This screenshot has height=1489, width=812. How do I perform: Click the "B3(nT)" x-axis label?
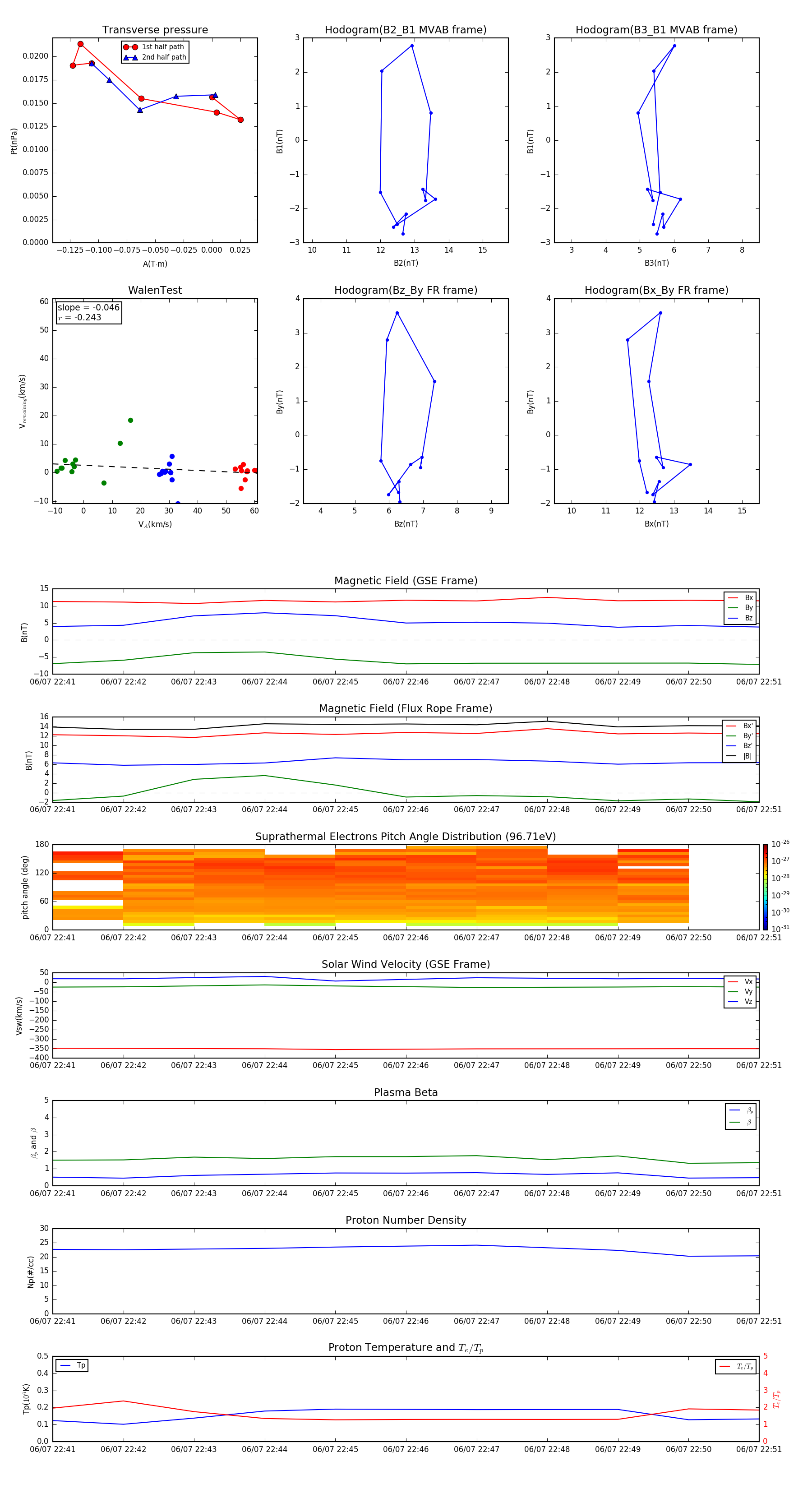tap(656, 263)
